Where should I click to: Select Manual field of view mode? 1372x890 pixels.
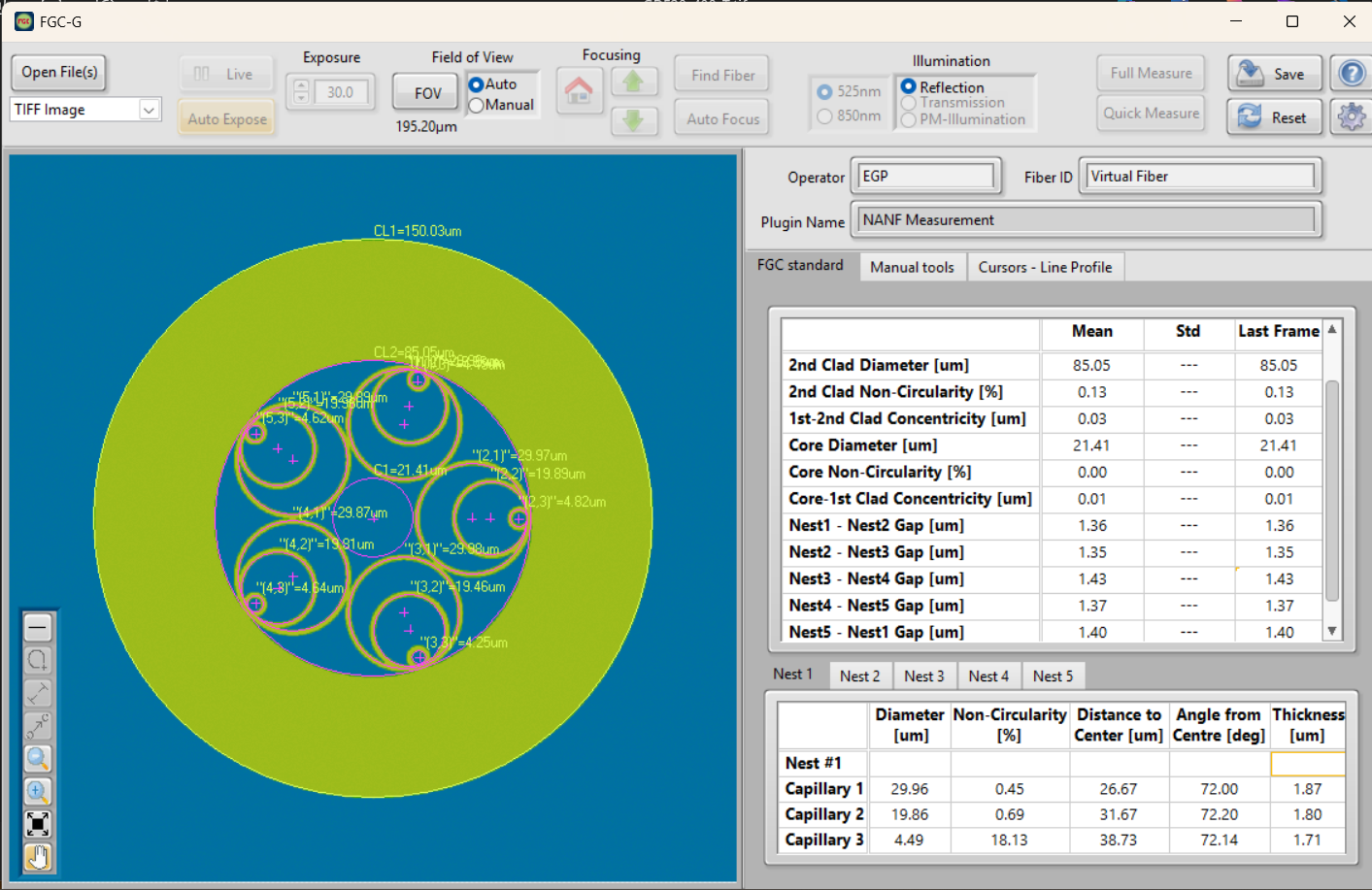[477, 105]
